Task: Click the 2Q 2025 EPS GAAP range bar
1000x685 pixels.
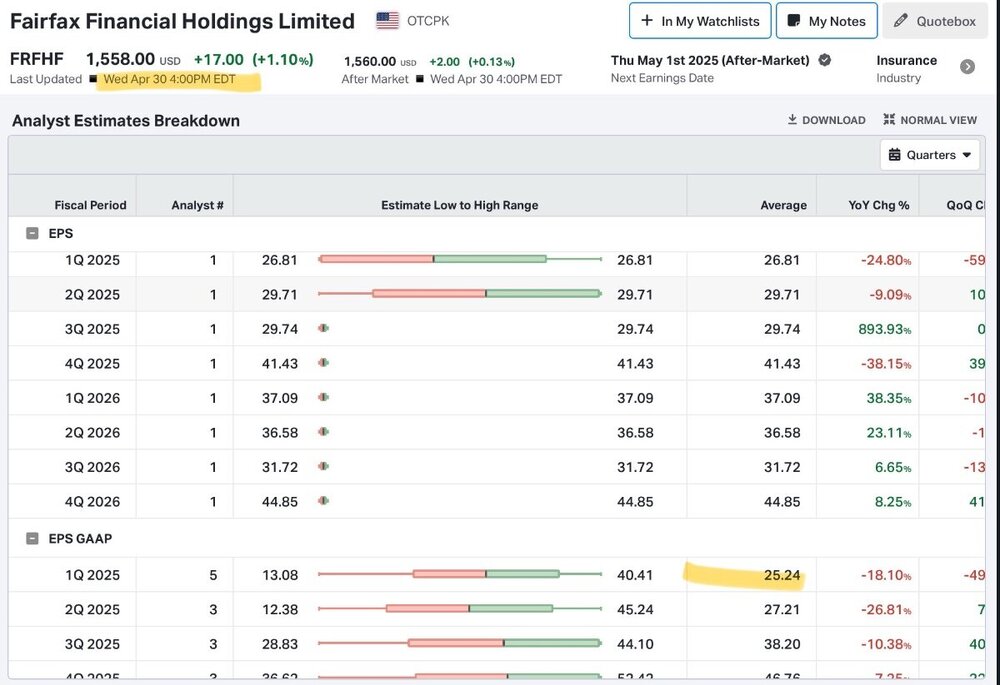Action: pyautogui.click(x=460, y=608)
